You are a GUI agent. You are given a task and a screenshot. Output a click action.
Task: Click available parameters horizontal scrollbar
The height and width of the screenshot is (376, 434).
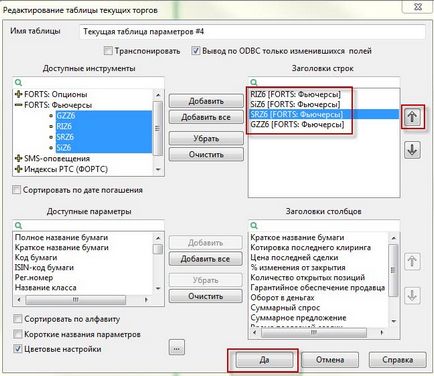76,300
